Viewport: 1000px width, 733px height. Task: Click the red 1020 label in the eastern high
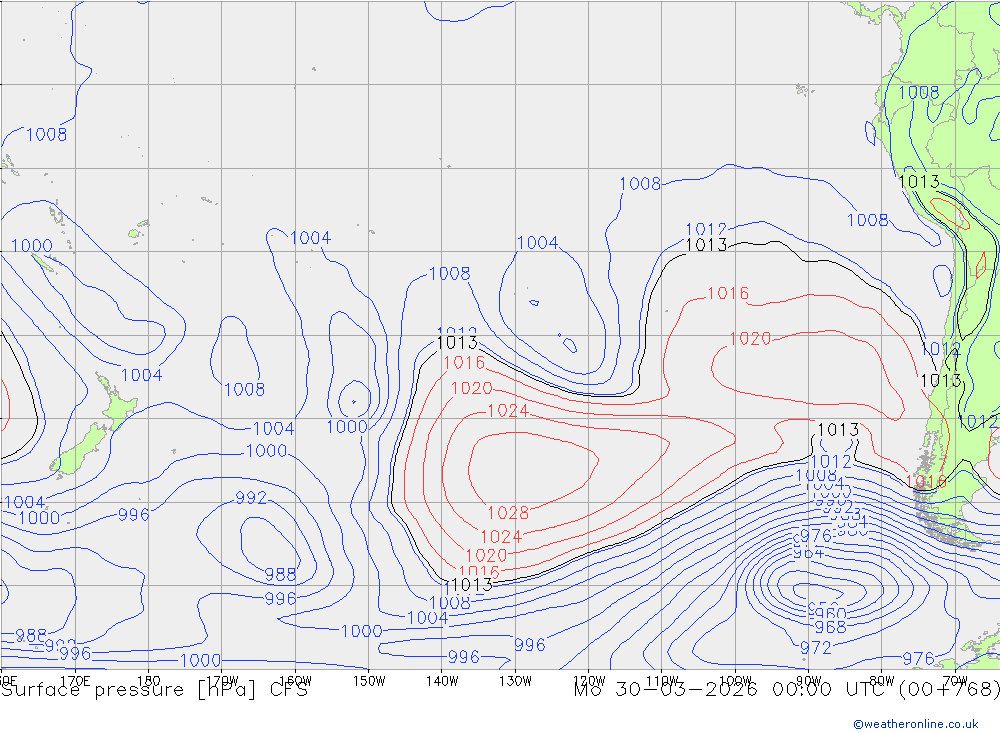(751, 339)
